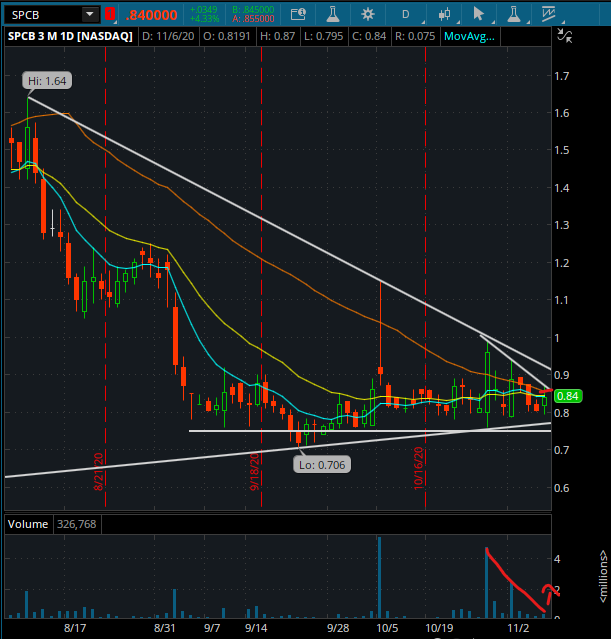Screen dimensions: 611x639
Task: Click the D: 11/6/20 date readout
Action: [168, 36]
